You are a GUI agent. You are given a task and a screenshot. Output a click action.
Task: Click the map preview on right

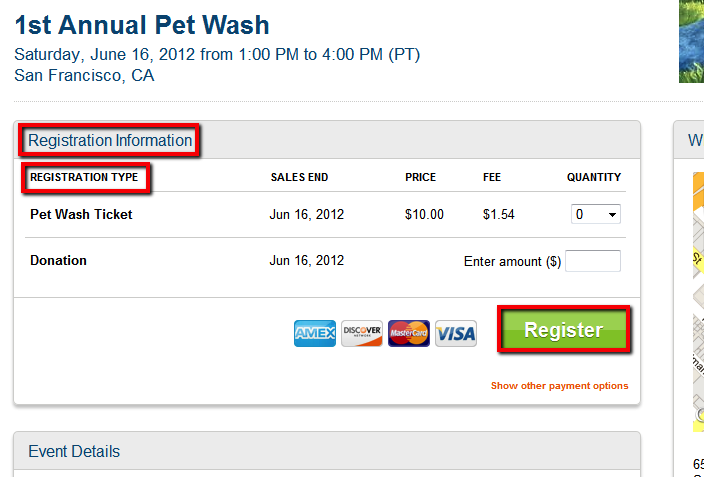(x=698, y=301)
